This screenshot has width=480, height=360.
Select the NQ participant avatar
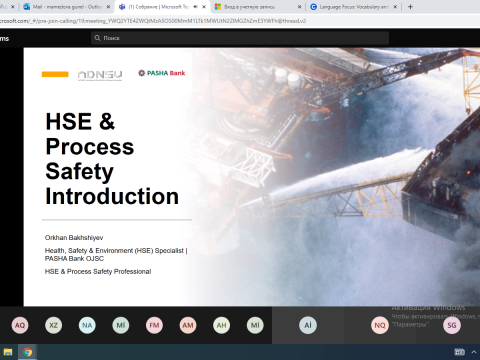click(x=380, y=325)
